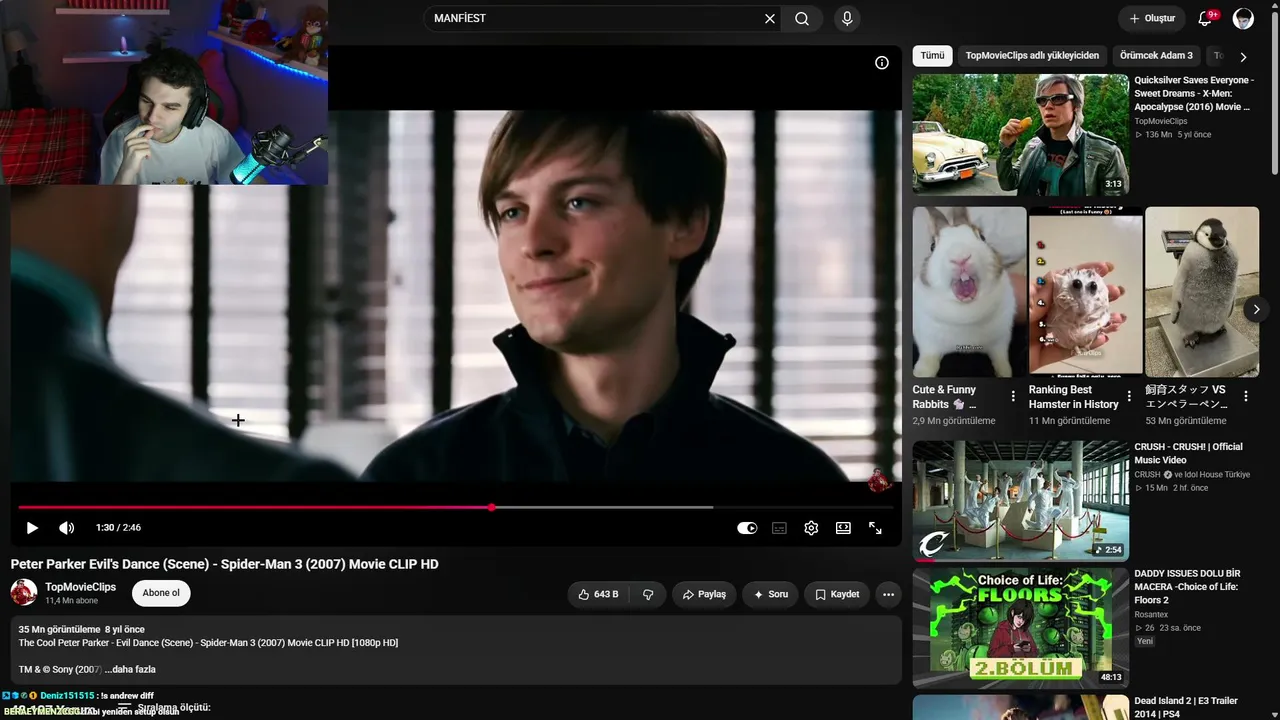Screen dimensions: 1280x720
Task: Open the Soru ask button
Action: point(770,594)
